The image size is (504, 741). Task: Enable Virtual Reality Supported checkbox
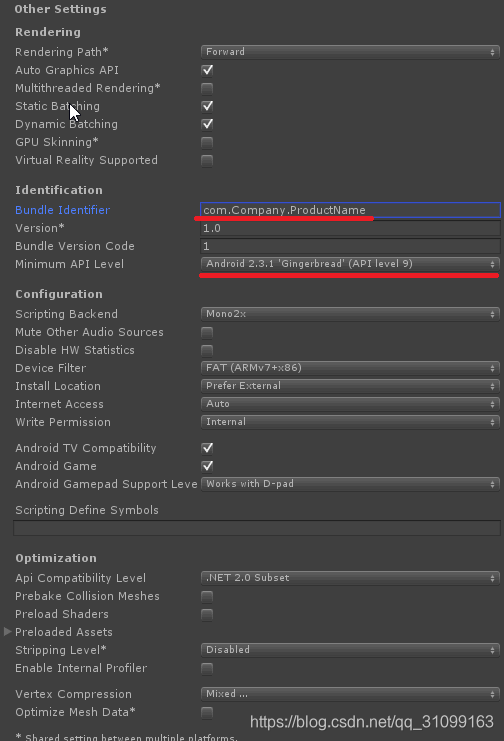tap(207, 160)
